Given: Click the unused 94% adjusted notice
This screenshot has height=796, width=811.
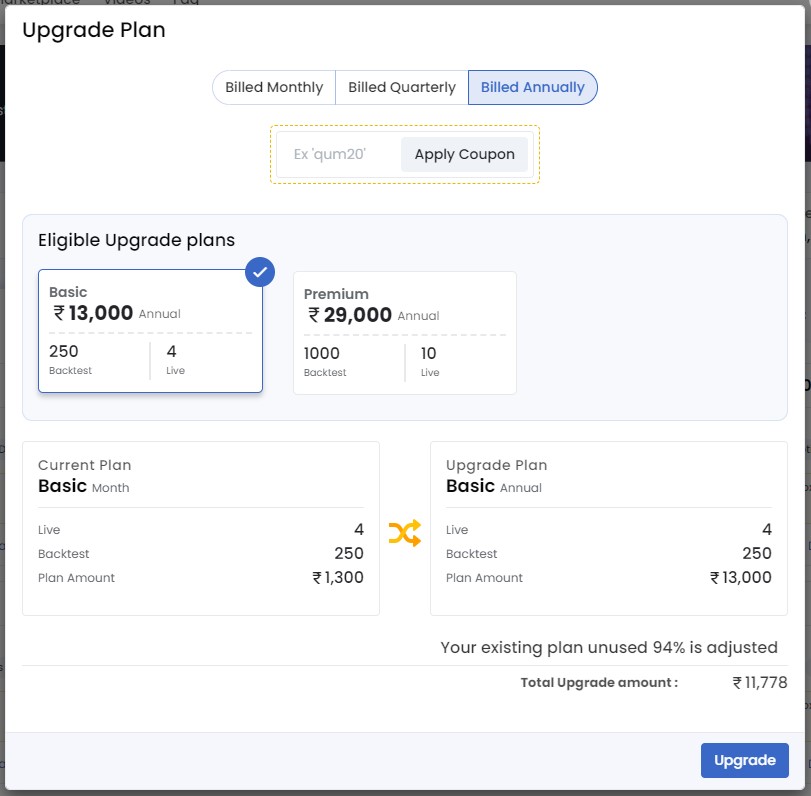Looking at the screenshot, I should click(608, 647).
